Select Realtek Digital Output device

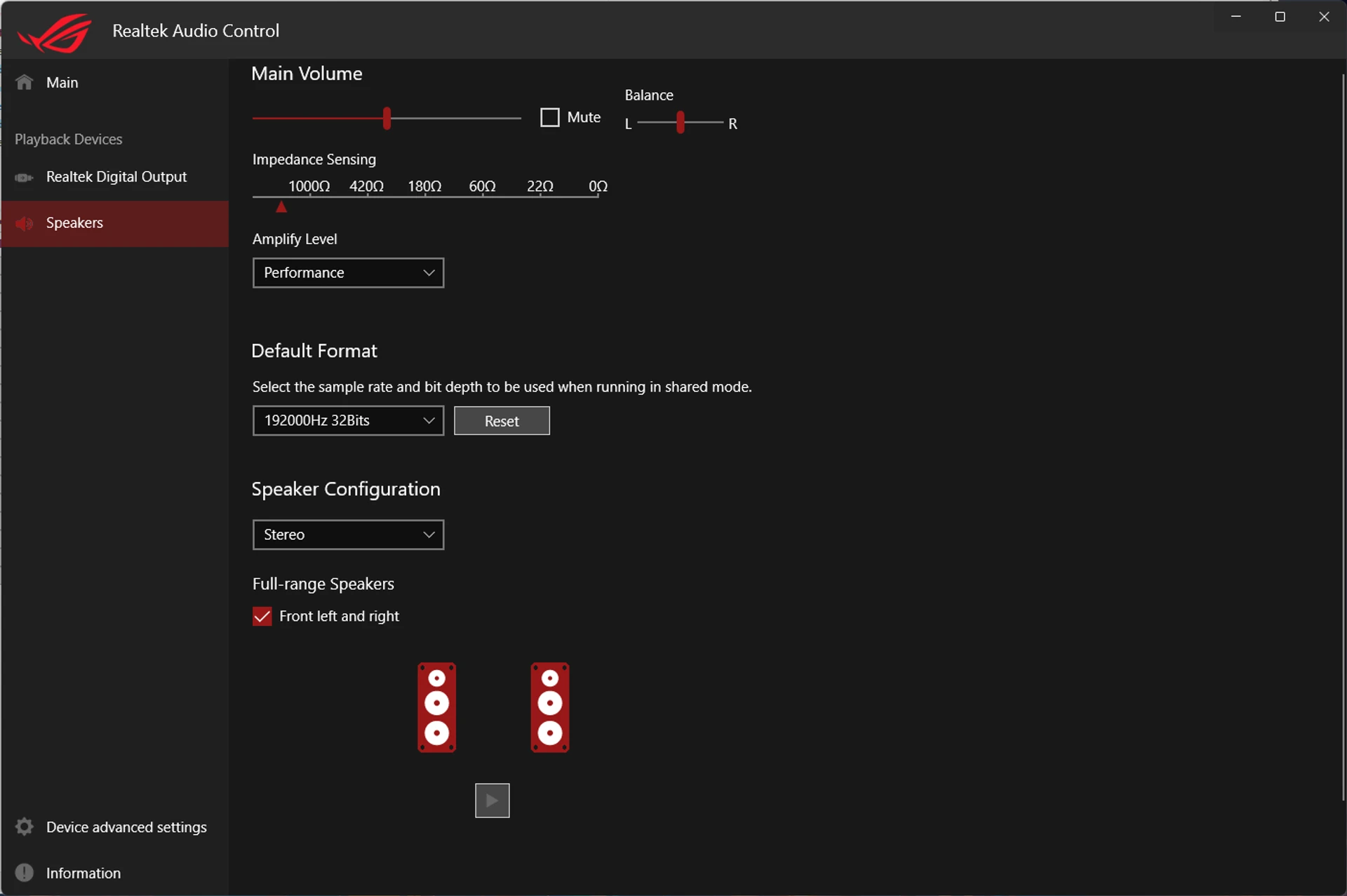pyautogui.click(x=114, y=177)
